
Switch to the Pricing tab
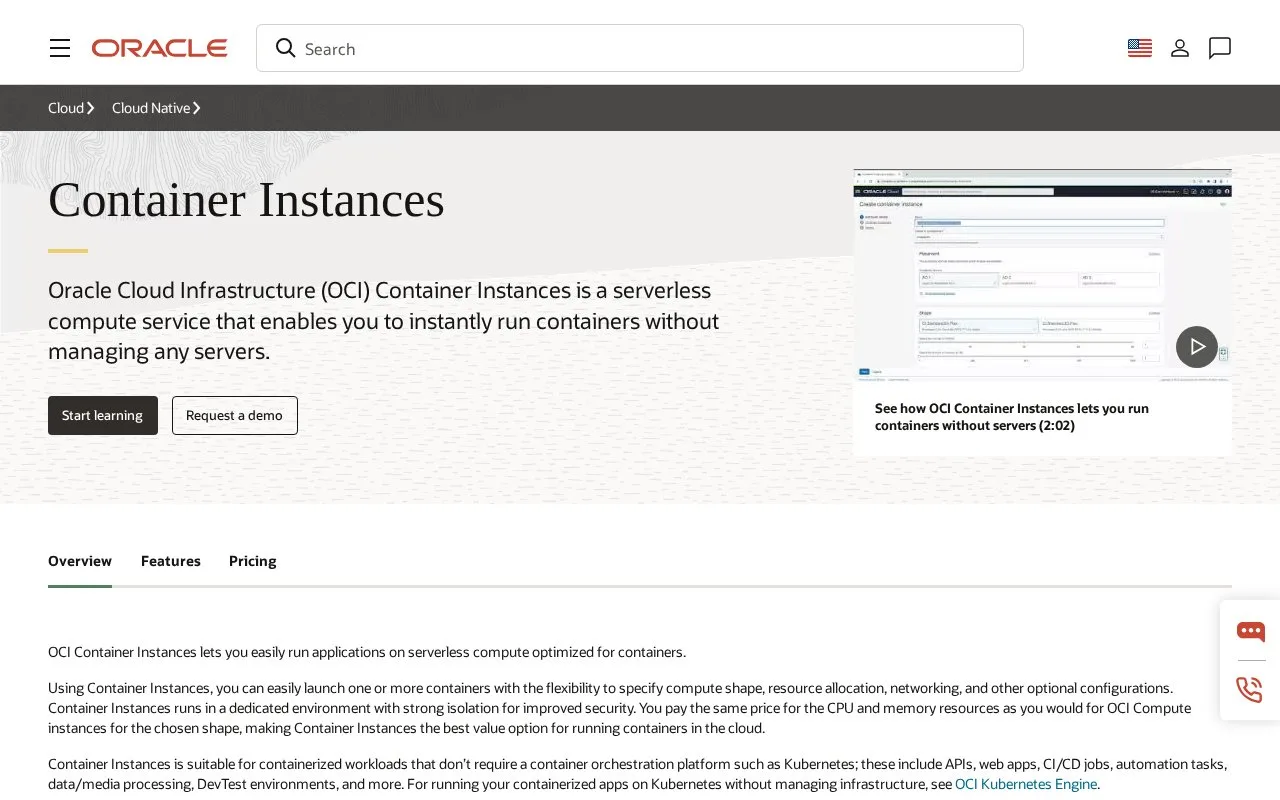tap(253, 561)
